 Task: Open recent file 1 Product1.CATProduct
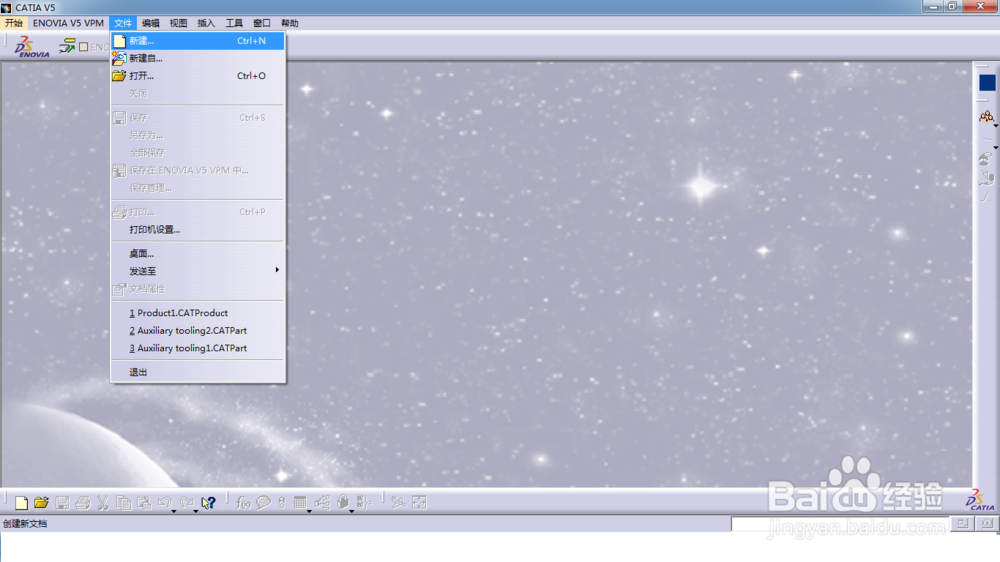click(198, 313)
